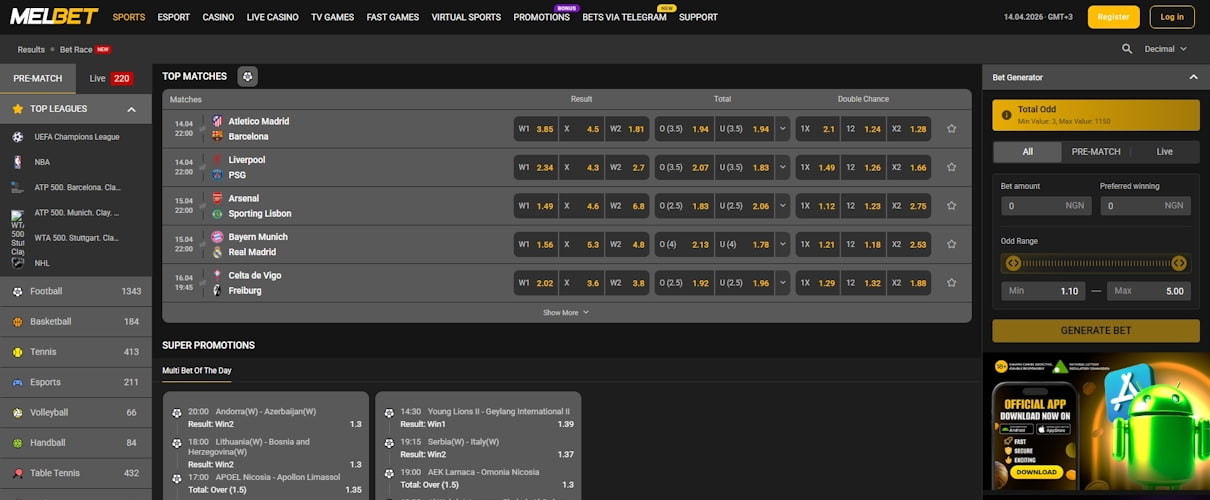
Task: Click the Register button
Action: point(1113,17)
